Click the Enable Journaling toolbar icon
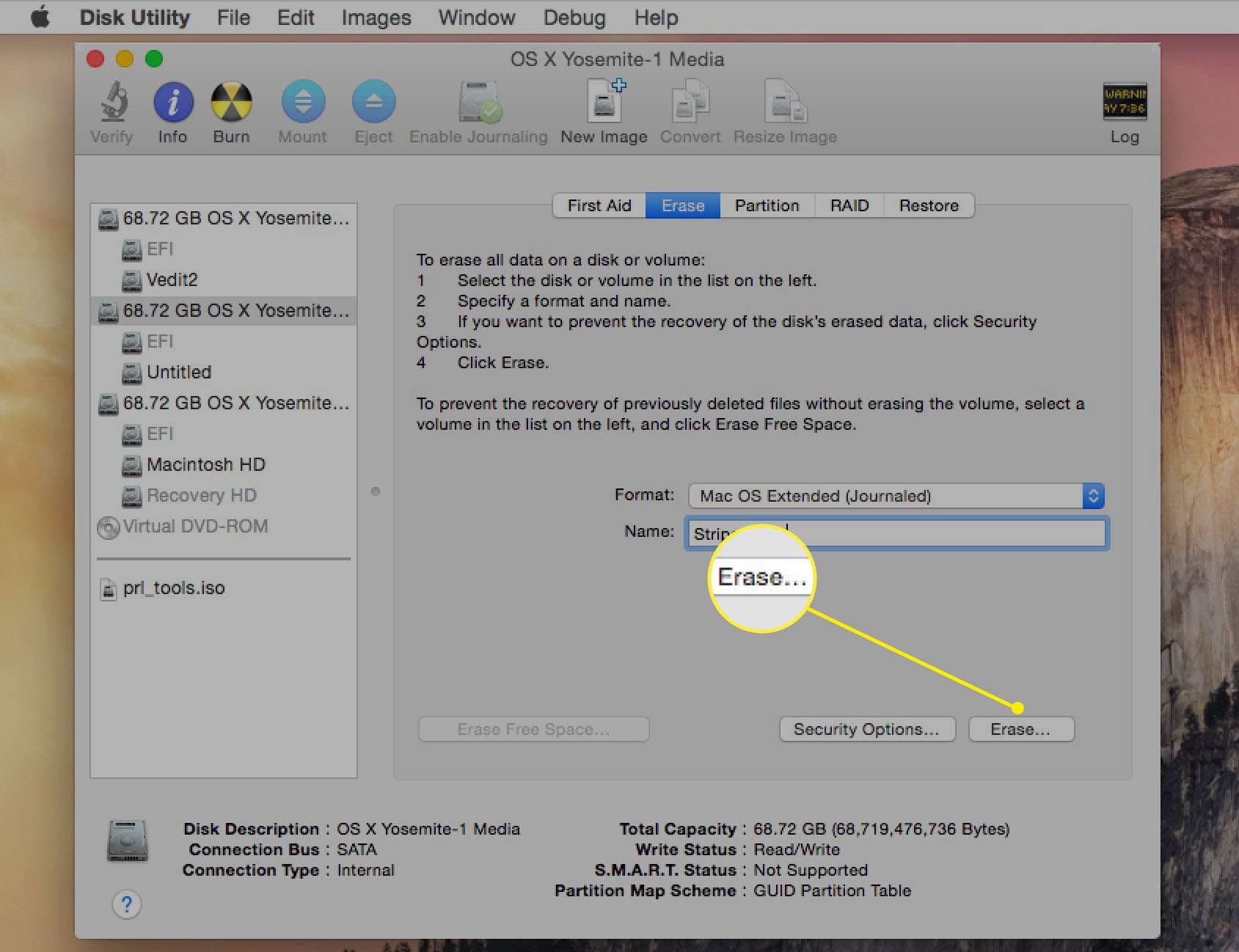Image resolution: width=1239 pixels, height=952 pixels. point(479,102)
